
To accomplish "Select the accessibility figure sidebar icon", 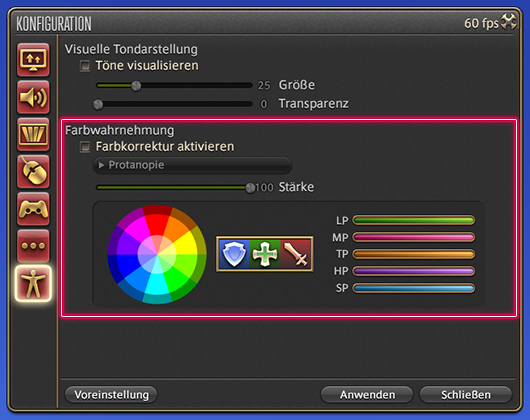I will coord(33,283).
